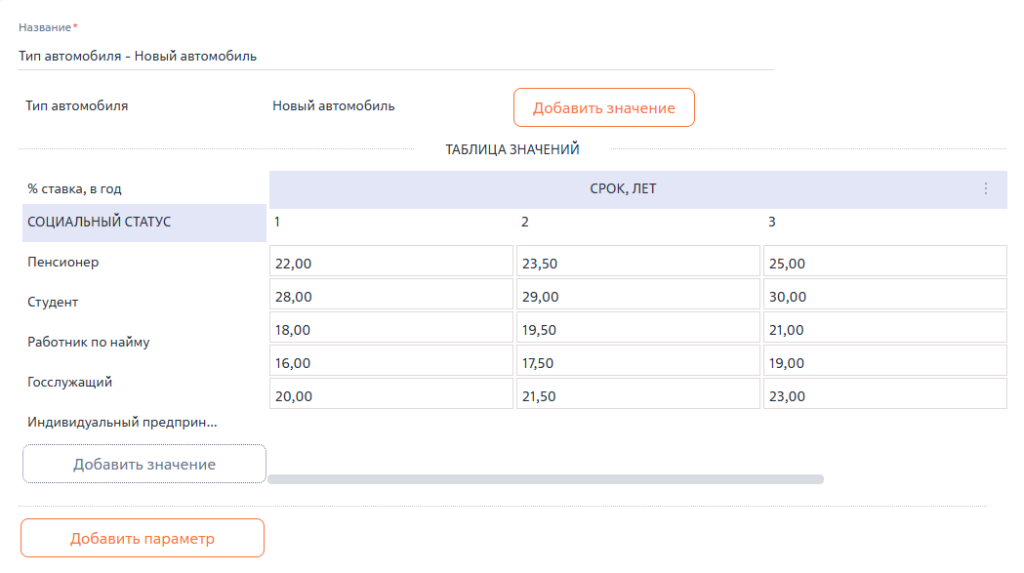Edit the cell with value 25,00
The width and height of the screenshot is (1024, 573).
[x=884, y=263]
